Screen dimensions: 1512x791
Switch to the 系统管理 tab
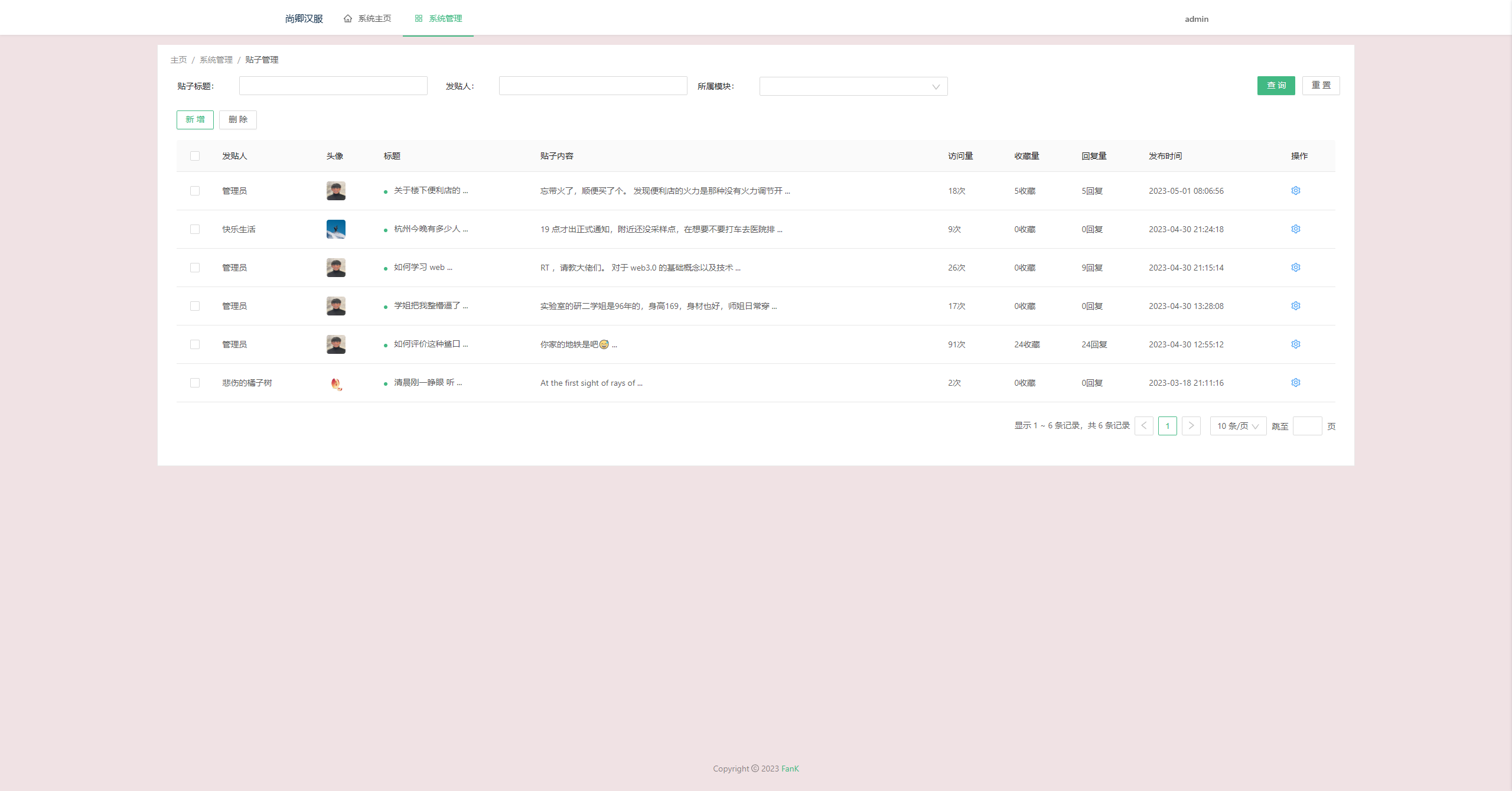[x=444, y=18]
